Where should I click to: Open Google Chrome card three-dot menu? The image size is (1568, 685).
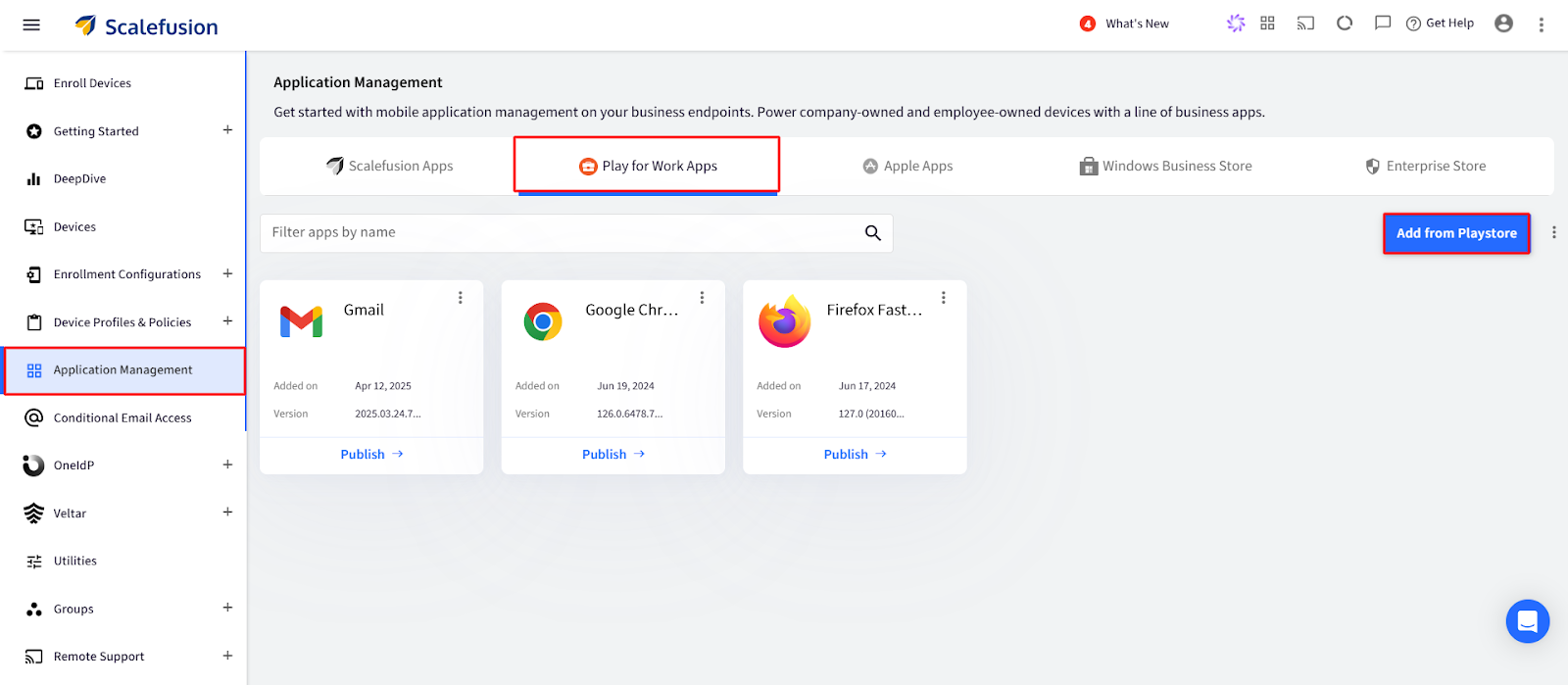(702, 298)
